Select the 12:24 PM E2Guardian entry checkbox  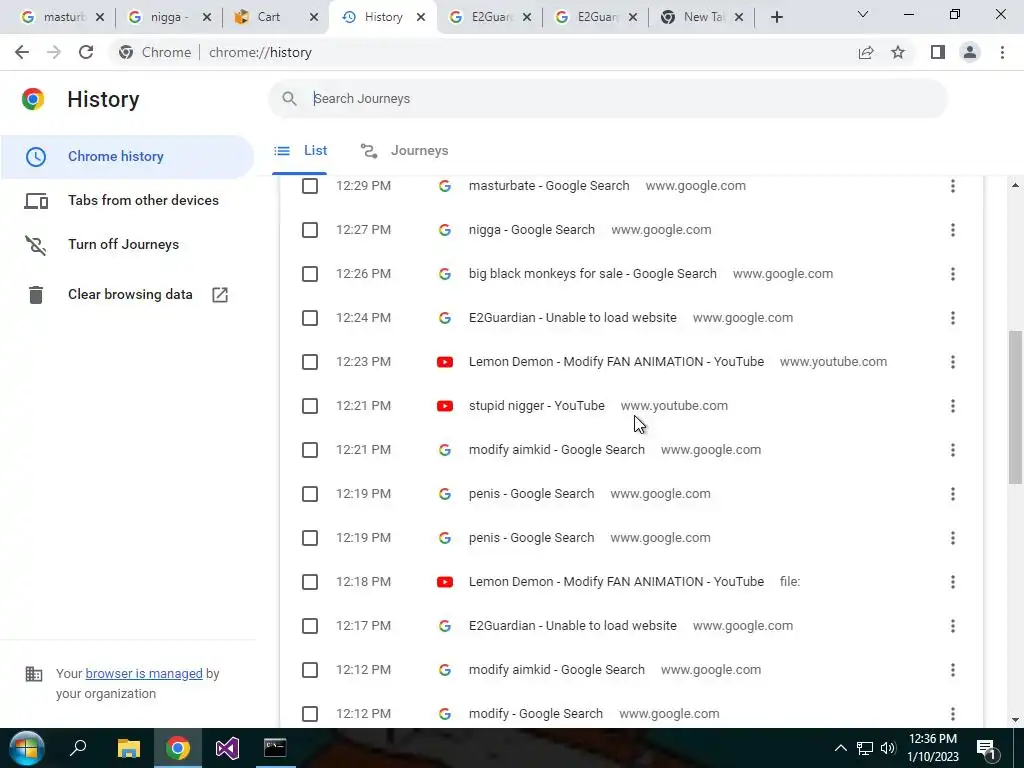(310, 318)
